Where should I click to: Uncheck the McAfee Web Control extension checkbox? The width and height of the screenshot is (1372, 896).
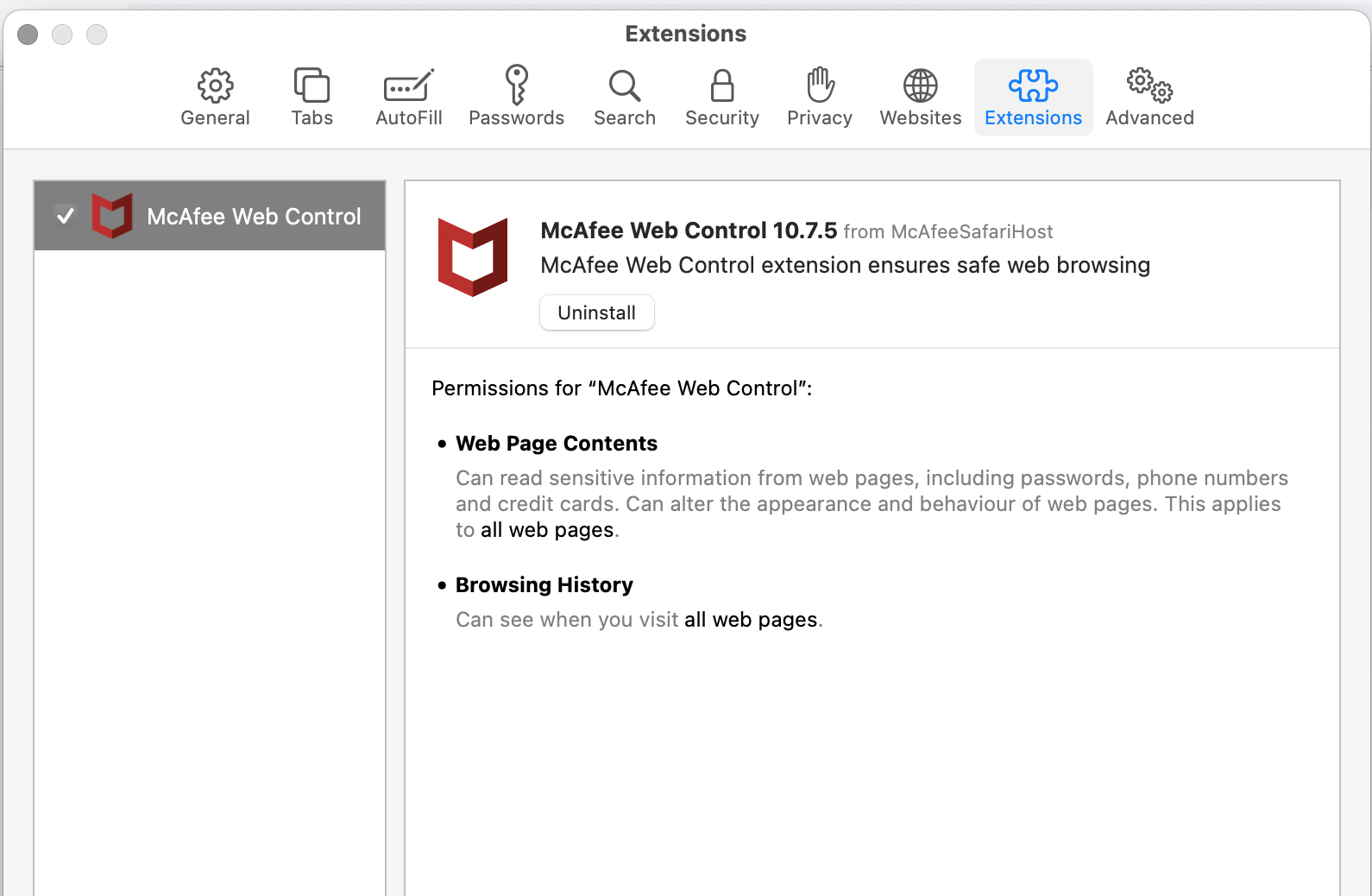click(65, 216)
